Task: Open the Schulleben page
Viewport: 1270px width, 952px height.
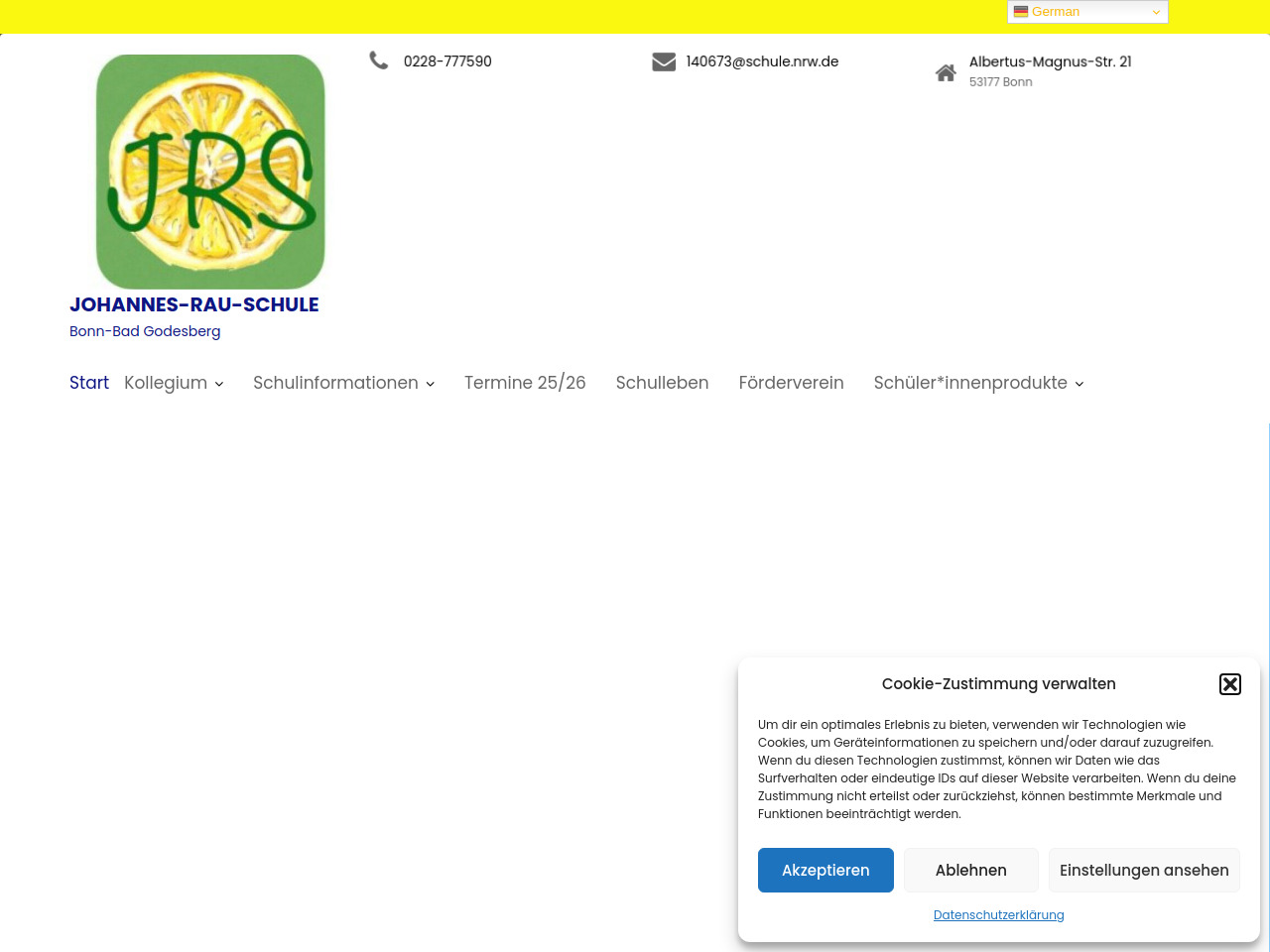Action: pos(662,383)
